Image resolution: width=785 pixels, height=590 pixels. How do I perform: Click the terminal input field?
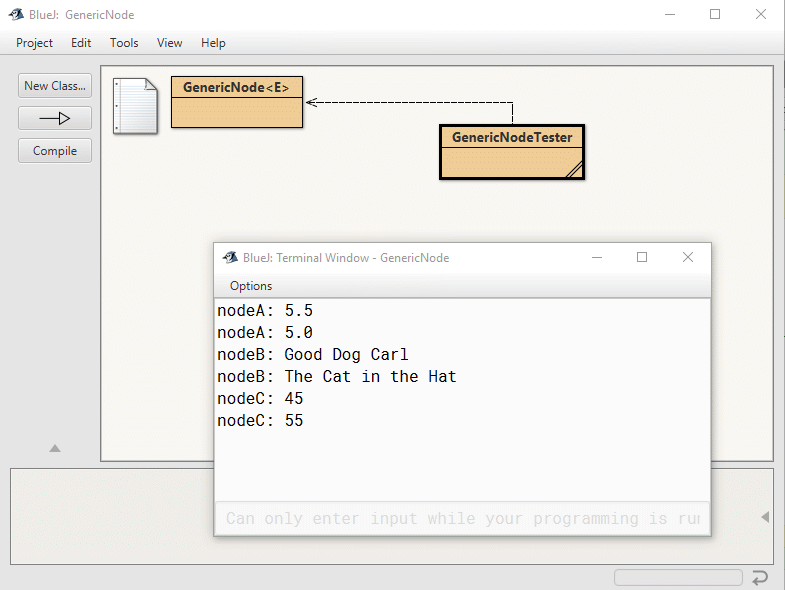(462, 518)
